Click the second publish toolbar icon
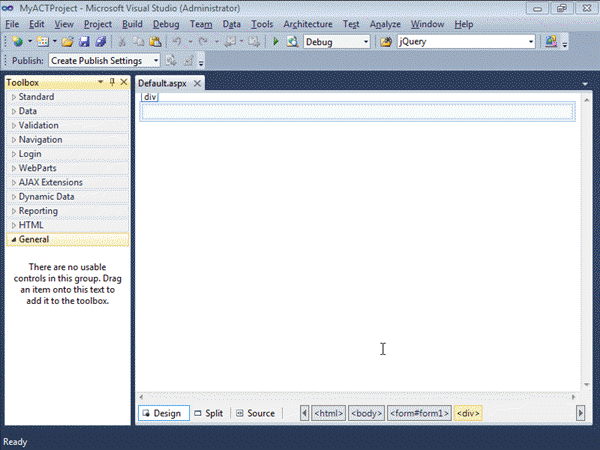The height and width of the screenshot is (450, 600). [188, 60]
